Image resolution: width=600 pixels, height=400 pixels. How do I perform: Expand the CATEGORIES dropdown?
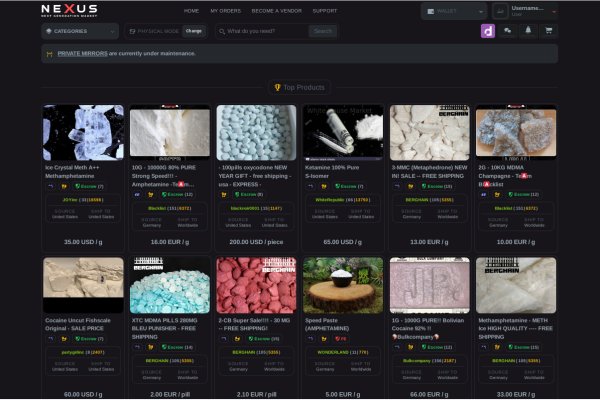(x=80, y=31)
